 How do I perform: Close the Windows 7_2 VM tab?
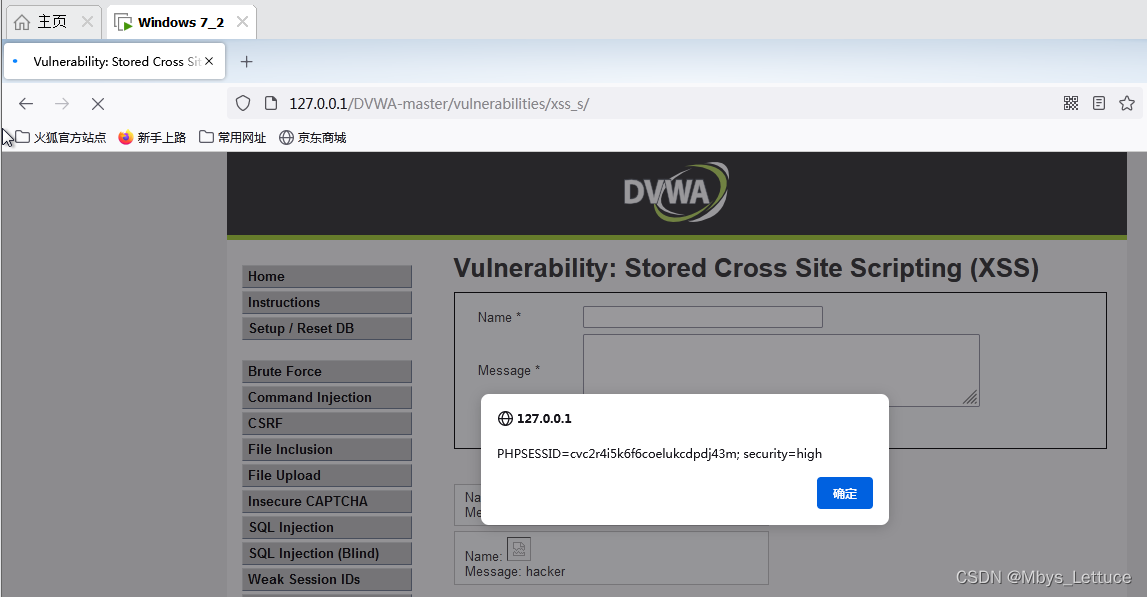pos(242,21)
